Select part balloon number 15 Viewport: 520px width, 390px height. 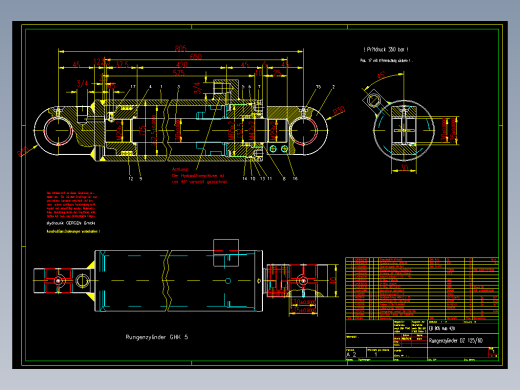point(318,87)
